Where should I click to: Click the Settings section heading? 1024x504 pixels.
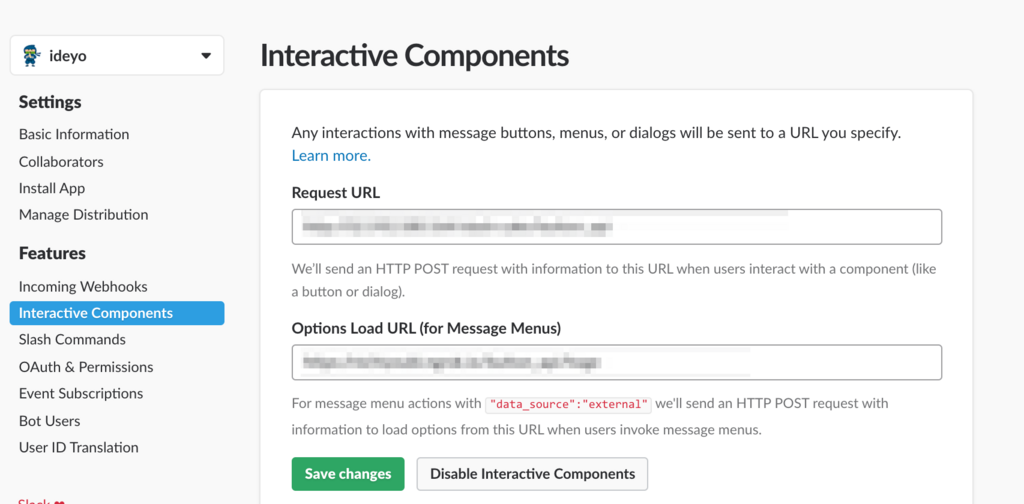tap(50, 102)
